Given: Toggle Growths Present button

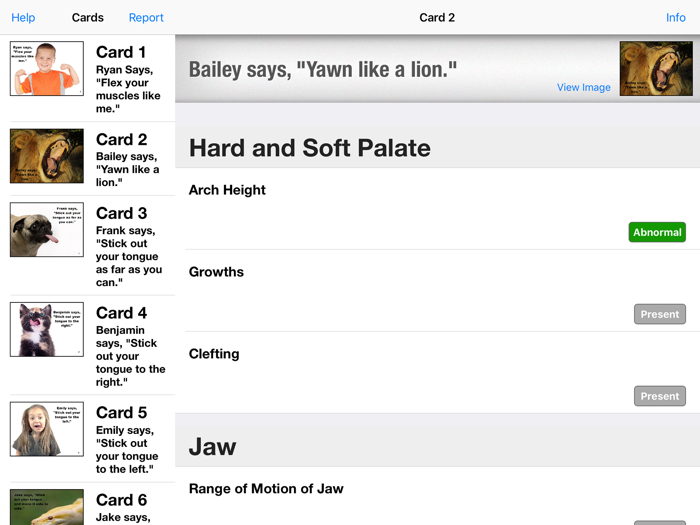Looking at the screenshot, I should [x=659, y=314].
